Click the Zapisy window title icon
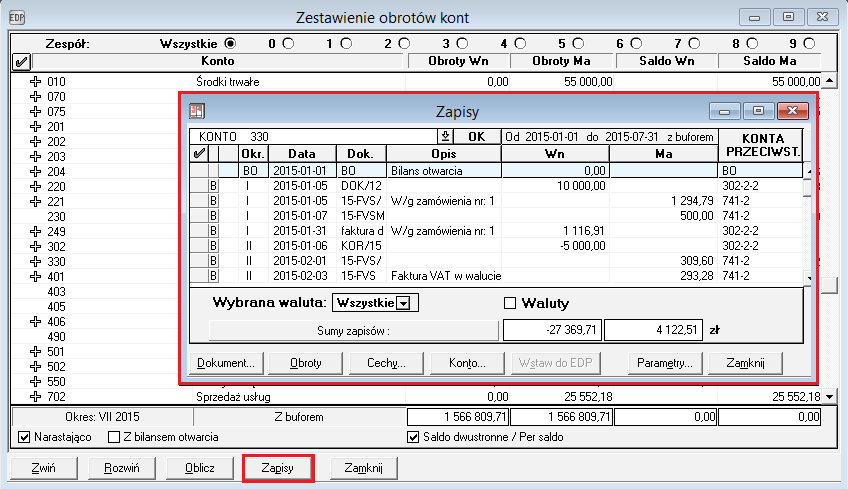This screenshot has width=848, height=489. (196, 111)
